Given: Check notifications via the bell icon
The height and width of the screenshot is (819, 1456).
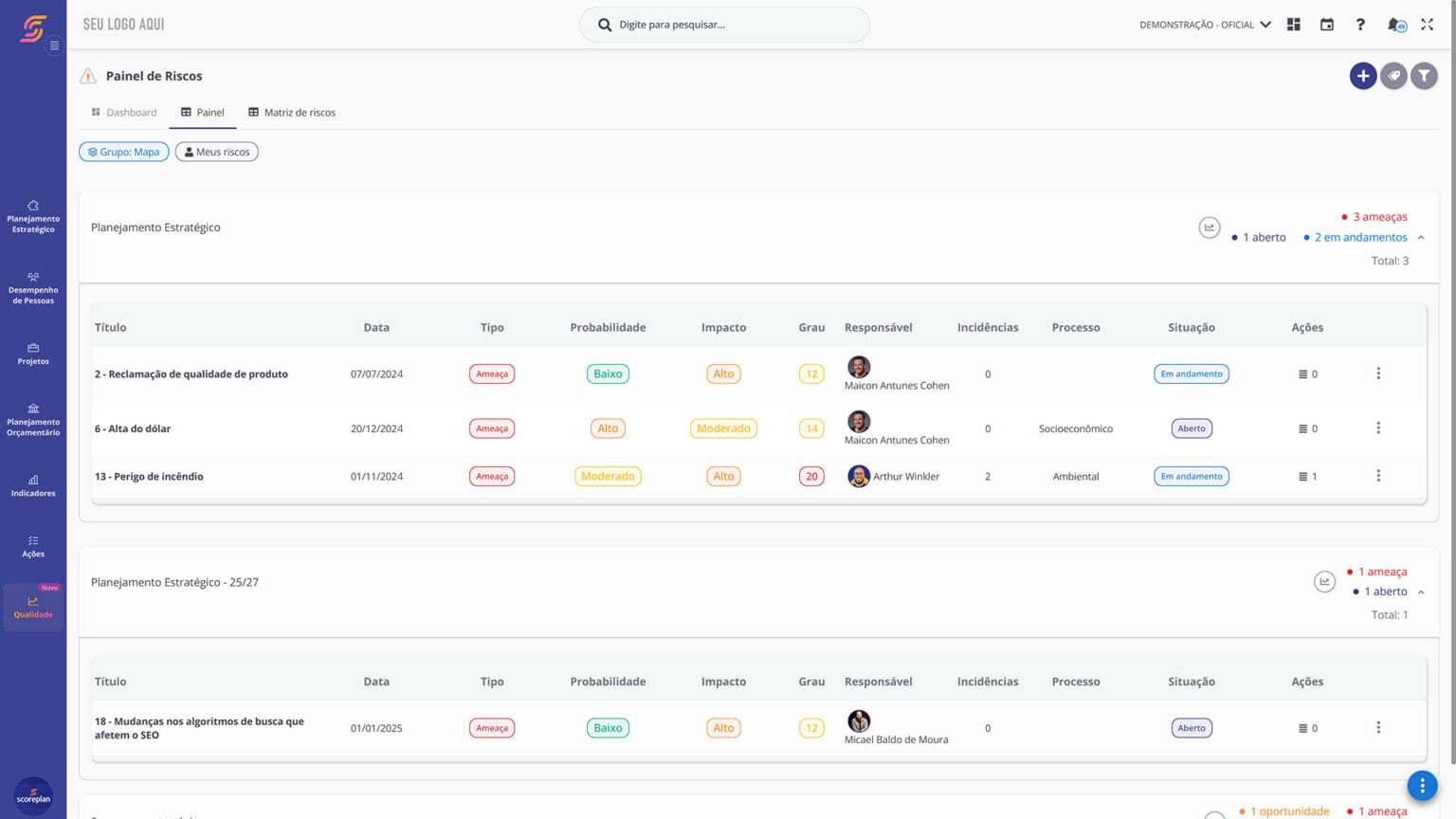Looking at the screenshot, I should (1393, 25).
